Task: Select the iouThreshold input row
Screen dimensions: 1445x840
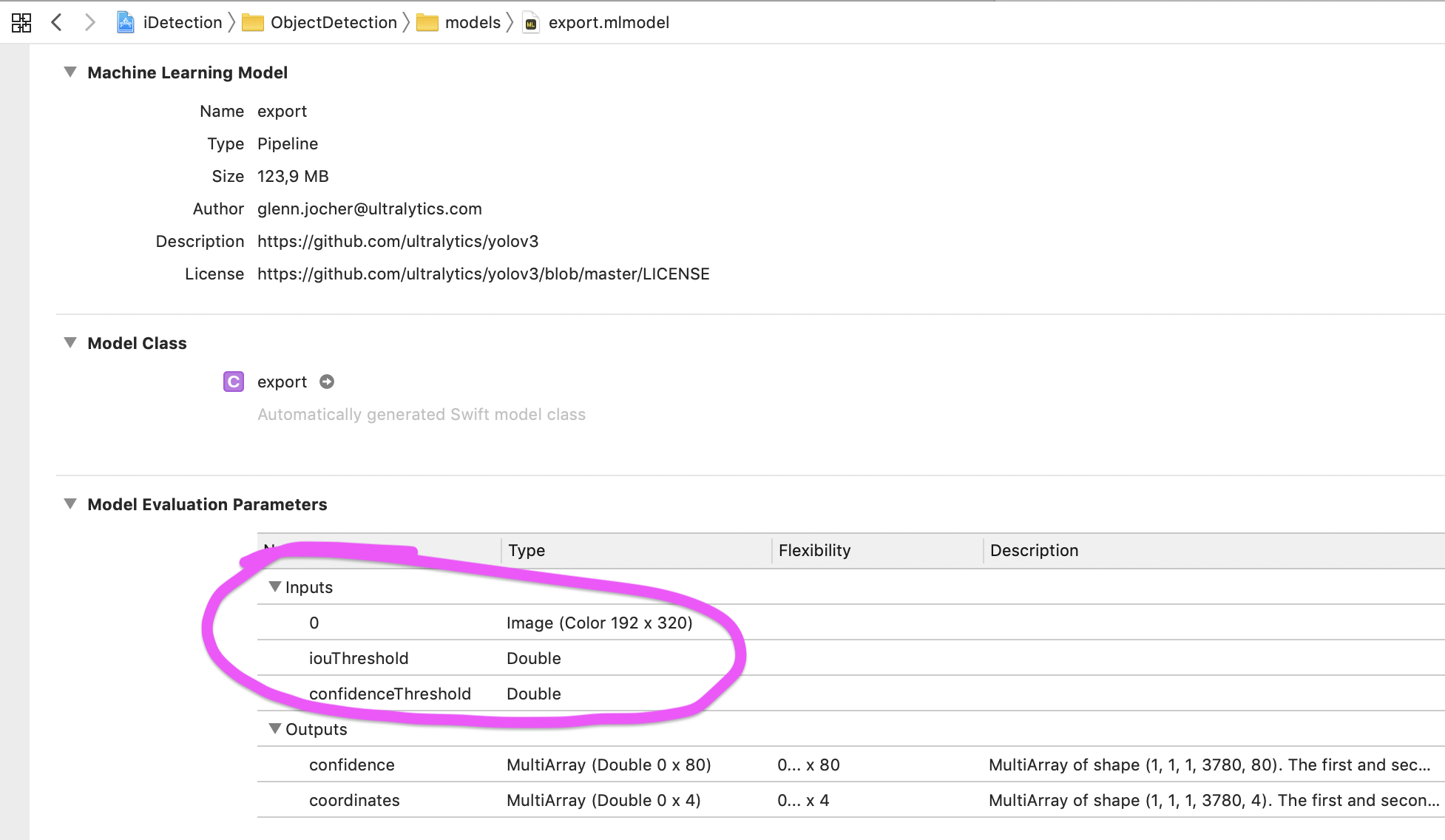Action: pos(359,658)
